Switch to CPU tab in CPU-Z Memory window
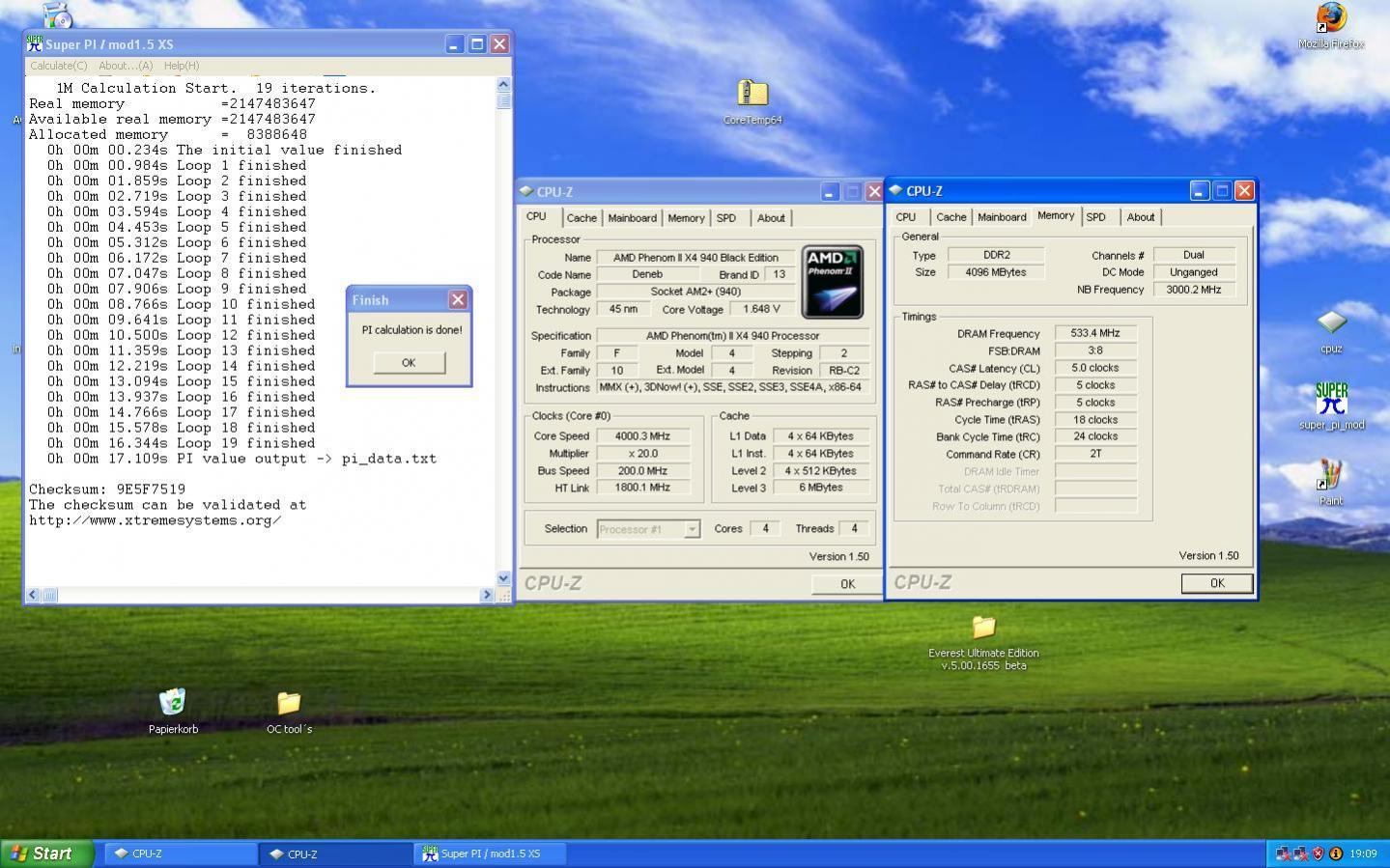The height and width of the screenshot is (868, 1390). point(905,217)
